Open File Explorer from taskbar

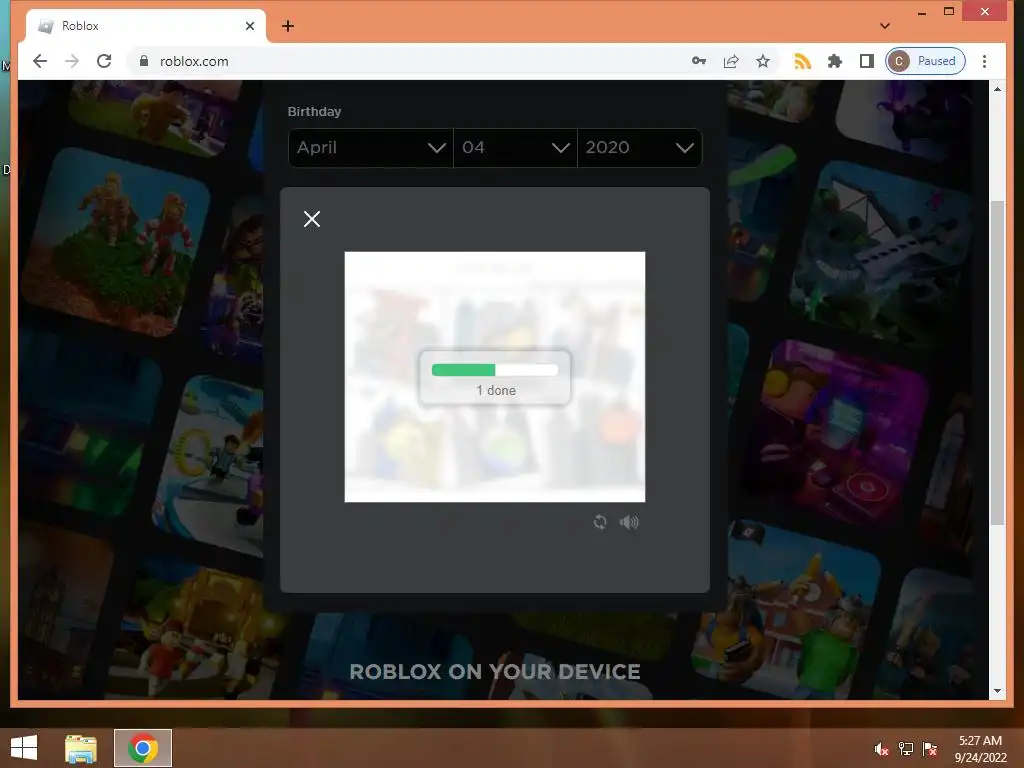[x=81, y=748]
